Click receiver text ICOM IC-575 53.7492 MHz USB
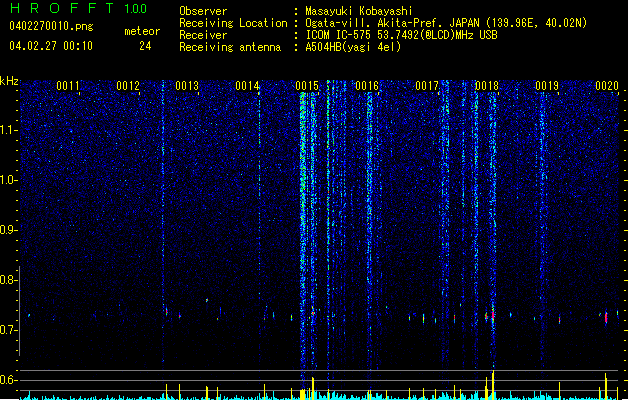The image size is (629, 400). (401, 35)
